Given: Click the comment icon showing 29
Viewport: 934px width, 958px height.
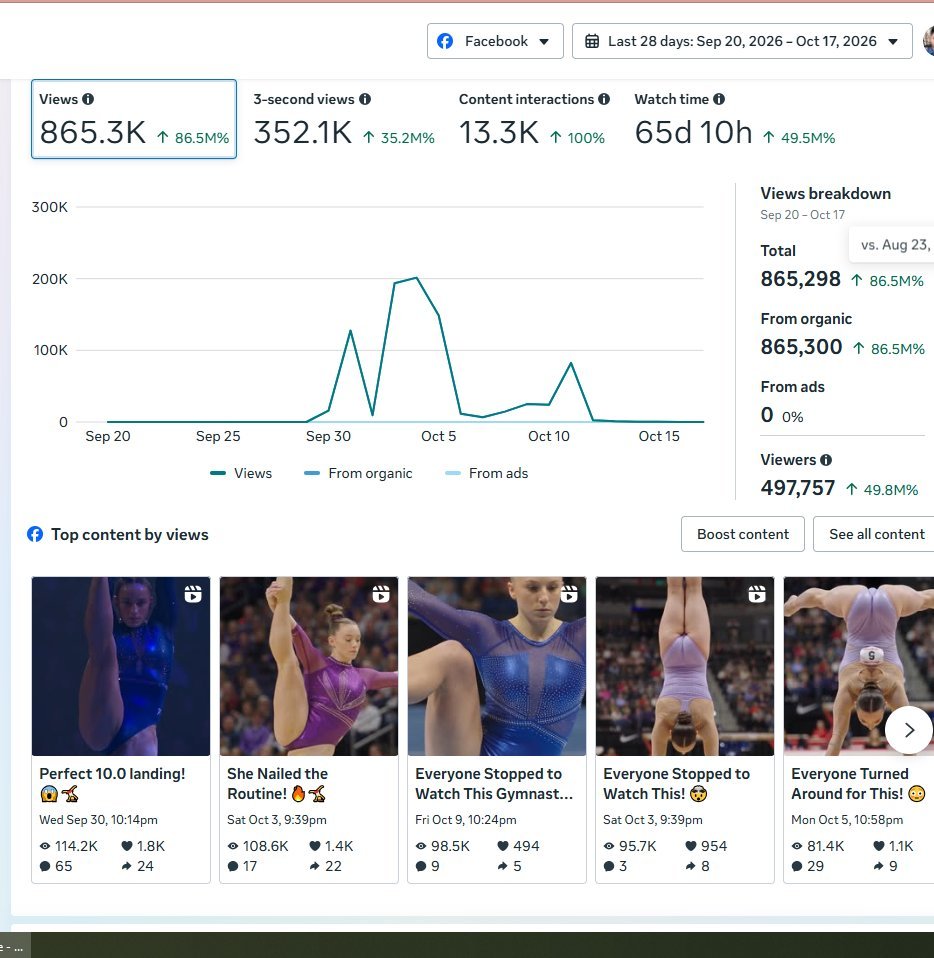Looking at the screenshot, I should (797, 866).
